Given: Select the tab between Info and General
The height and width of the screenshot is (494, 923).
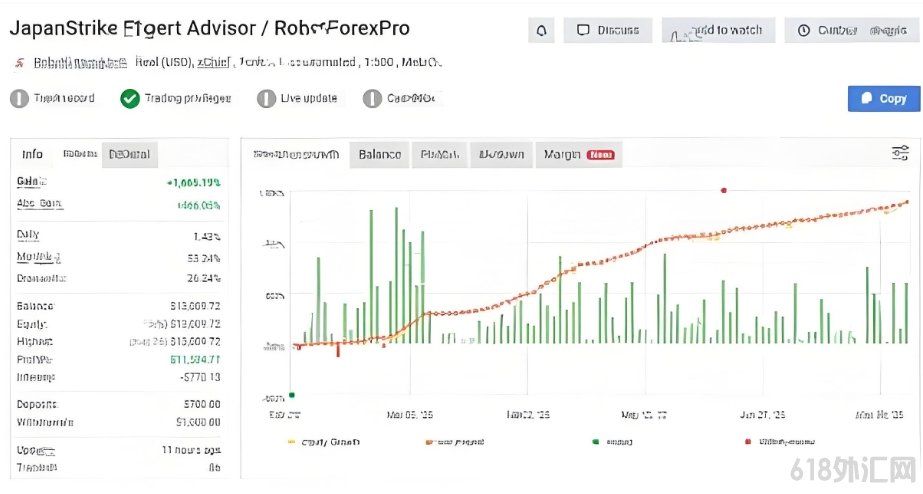Looking at the screenshot, I should click(x=79, y=154).
